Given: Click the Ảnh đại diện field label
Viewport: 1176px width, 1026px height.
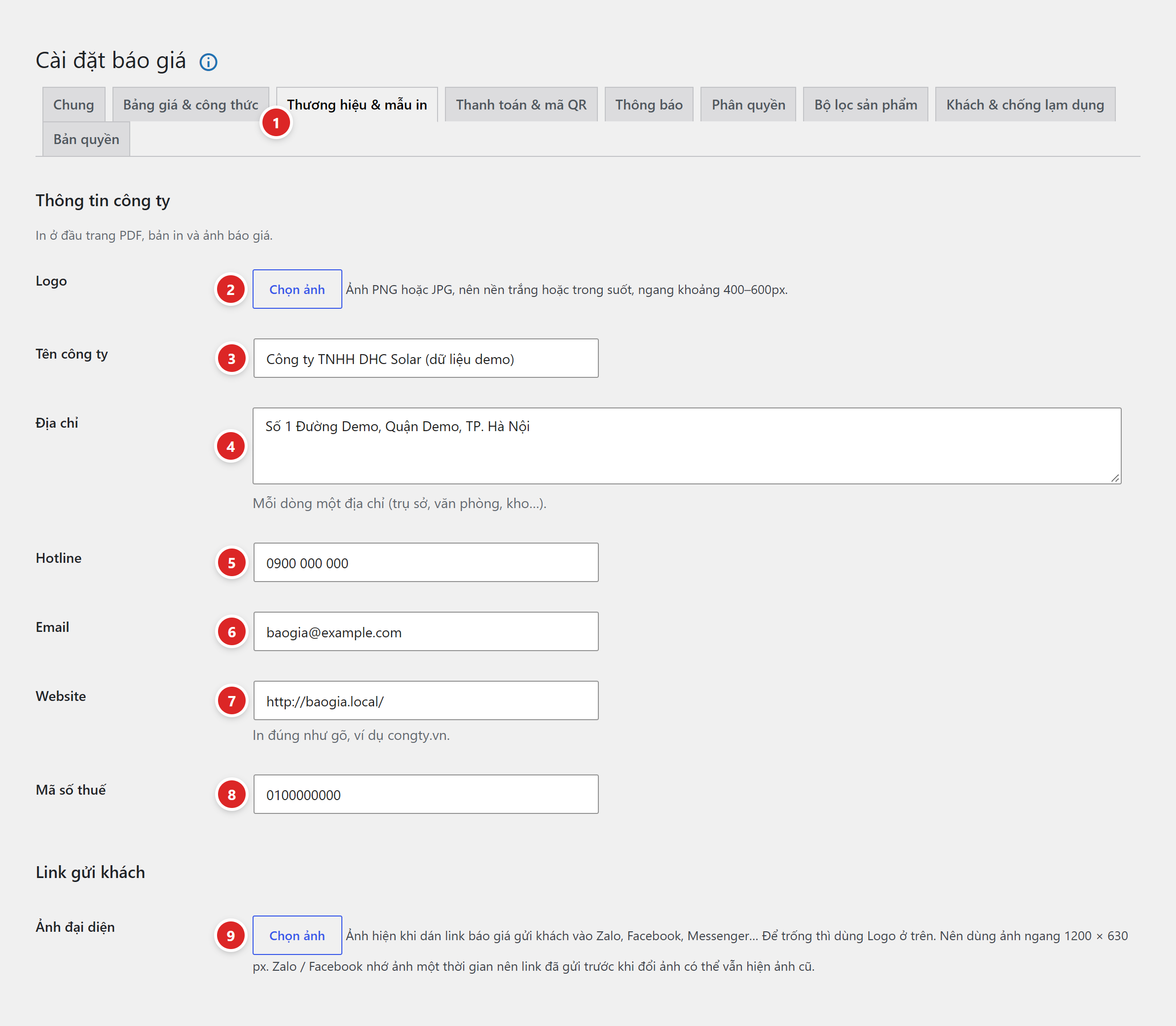Looking at the screenshot, I should point(75,927).
